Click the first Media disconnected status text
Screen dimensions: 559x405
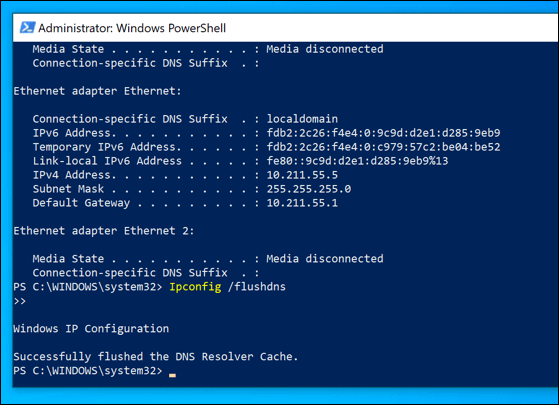point(325,49)
